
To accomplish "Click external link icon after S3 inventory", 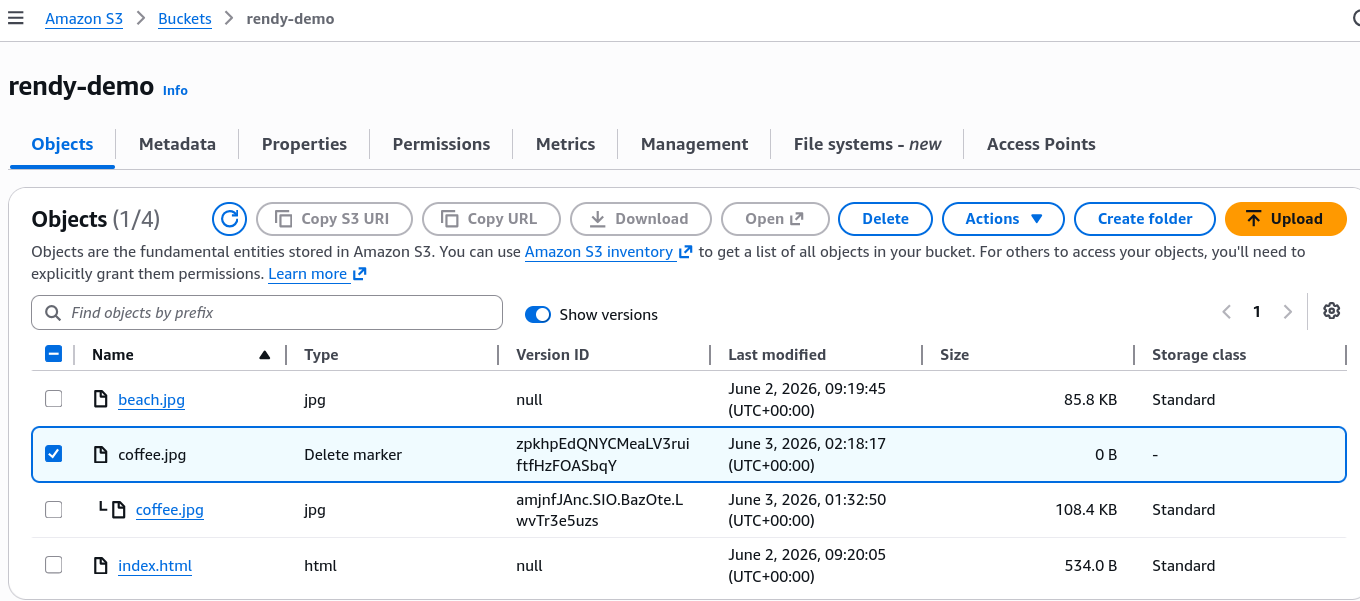I will pos(685,252).
